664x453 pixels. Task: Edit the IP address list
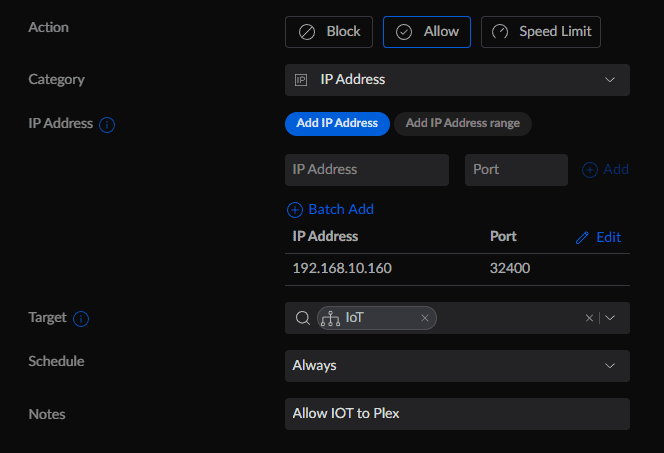598,237
